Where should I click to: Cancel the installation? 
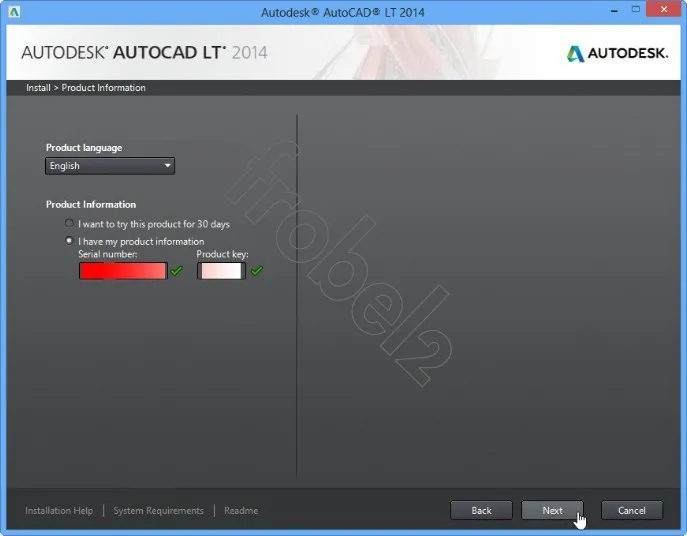click(631, 511)
